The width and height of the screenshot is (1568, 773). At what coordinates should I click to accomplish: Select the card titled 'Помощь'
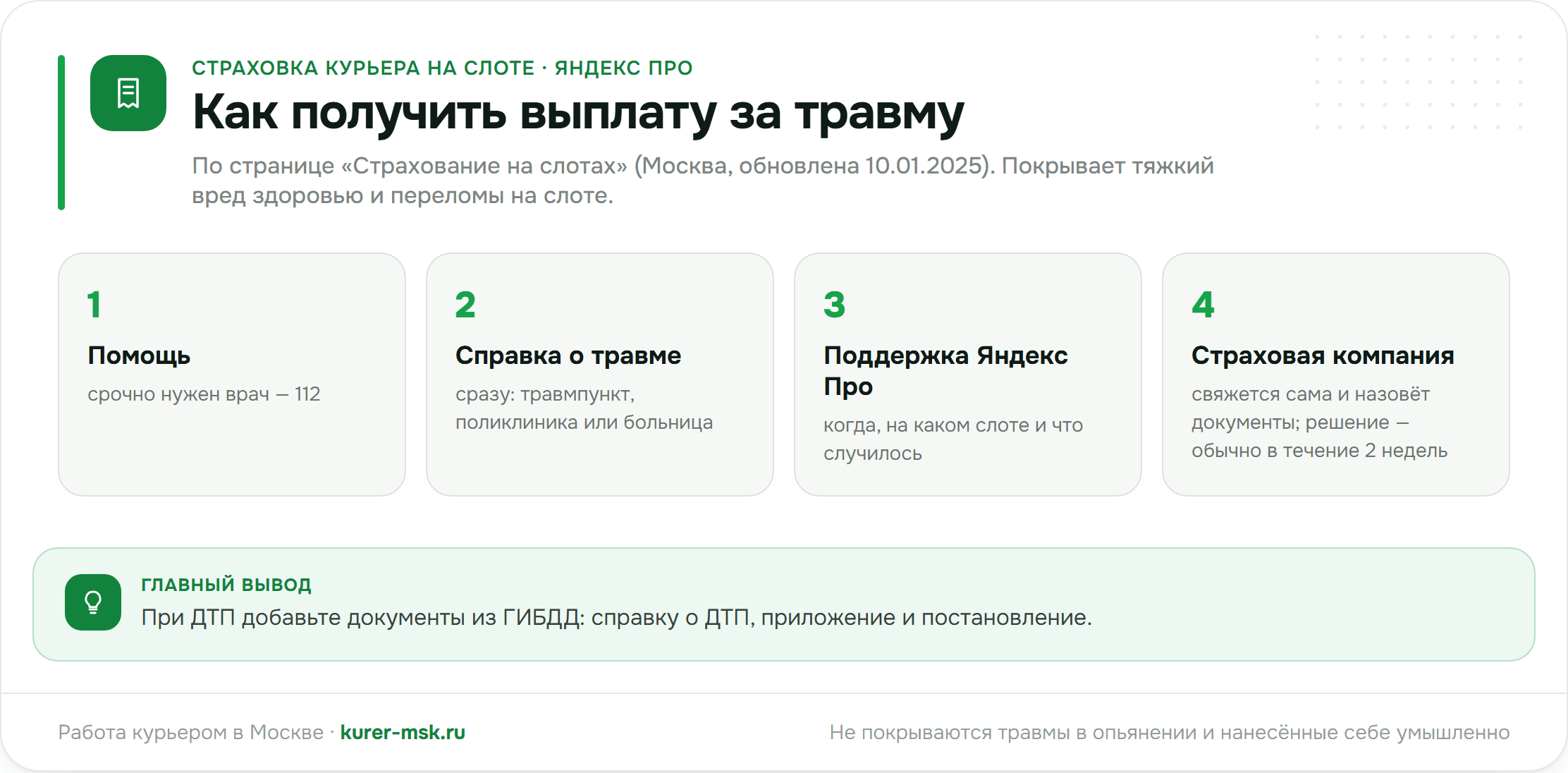coord(232,375)
